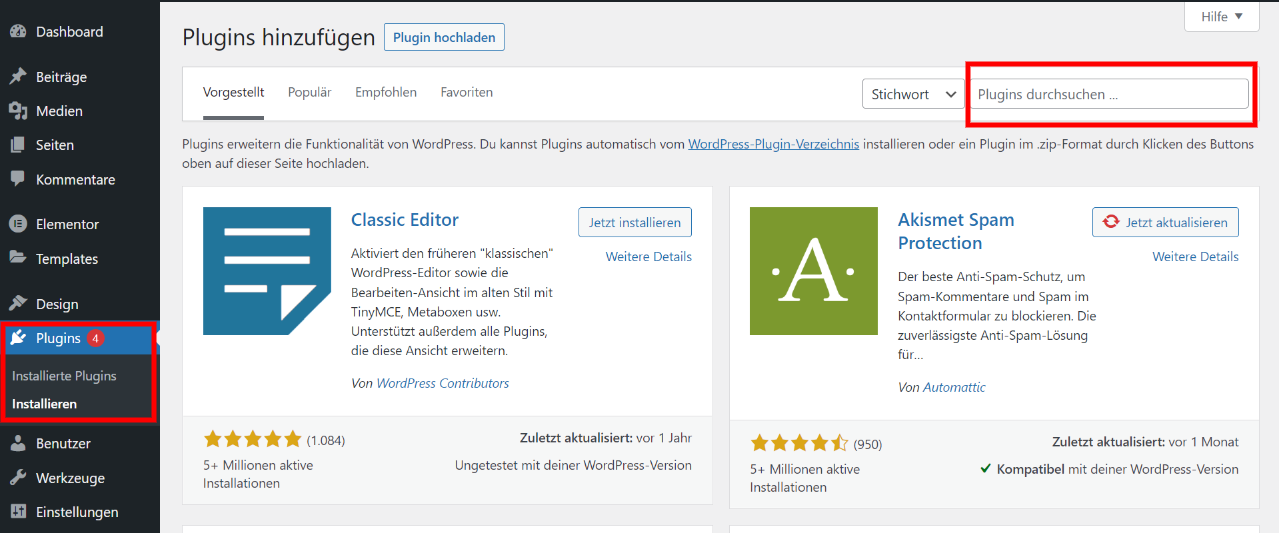Click the red Plugins update badge

95,338
